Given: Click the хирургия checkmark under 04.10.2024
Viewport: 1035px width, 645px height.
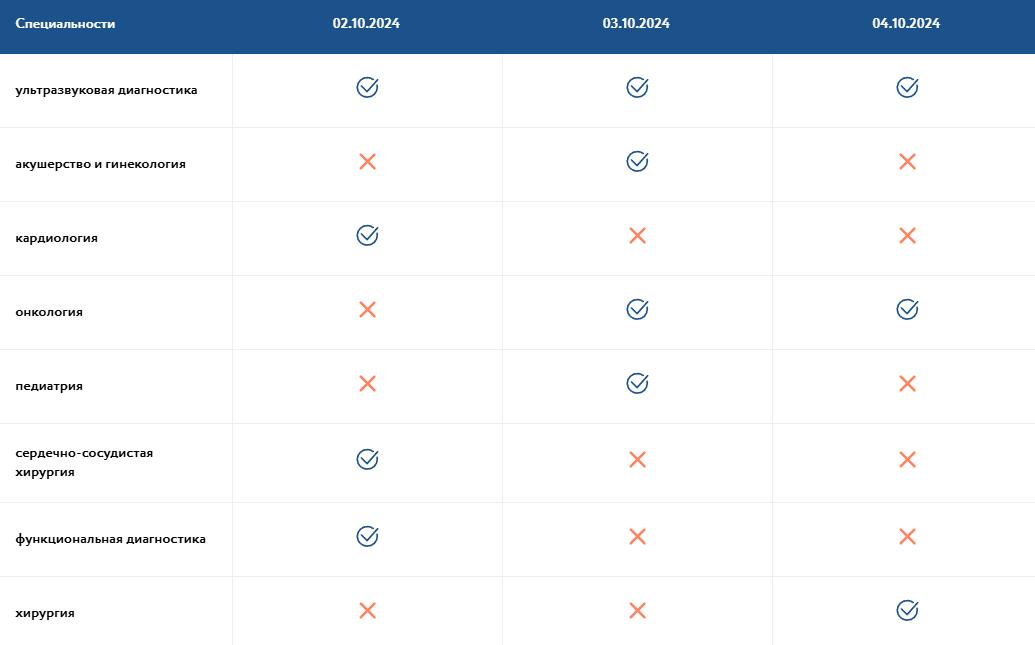Looking at the screenshot, I should (x=907, y=610).
